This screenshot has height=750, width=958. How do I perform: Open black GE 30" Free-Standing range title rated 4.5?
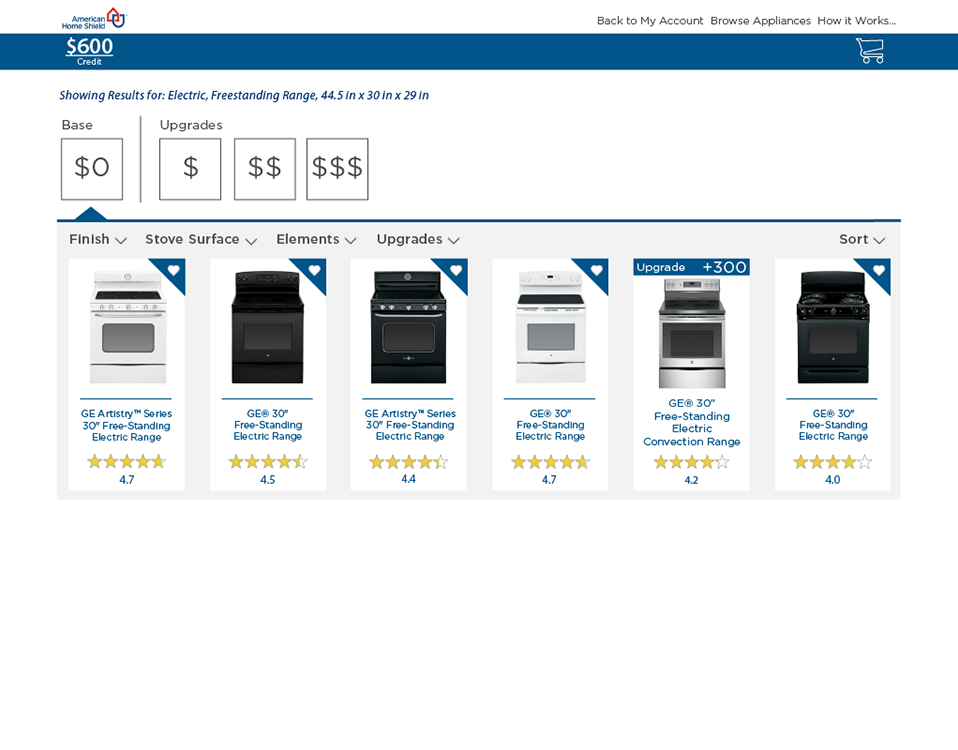point(268,424)
